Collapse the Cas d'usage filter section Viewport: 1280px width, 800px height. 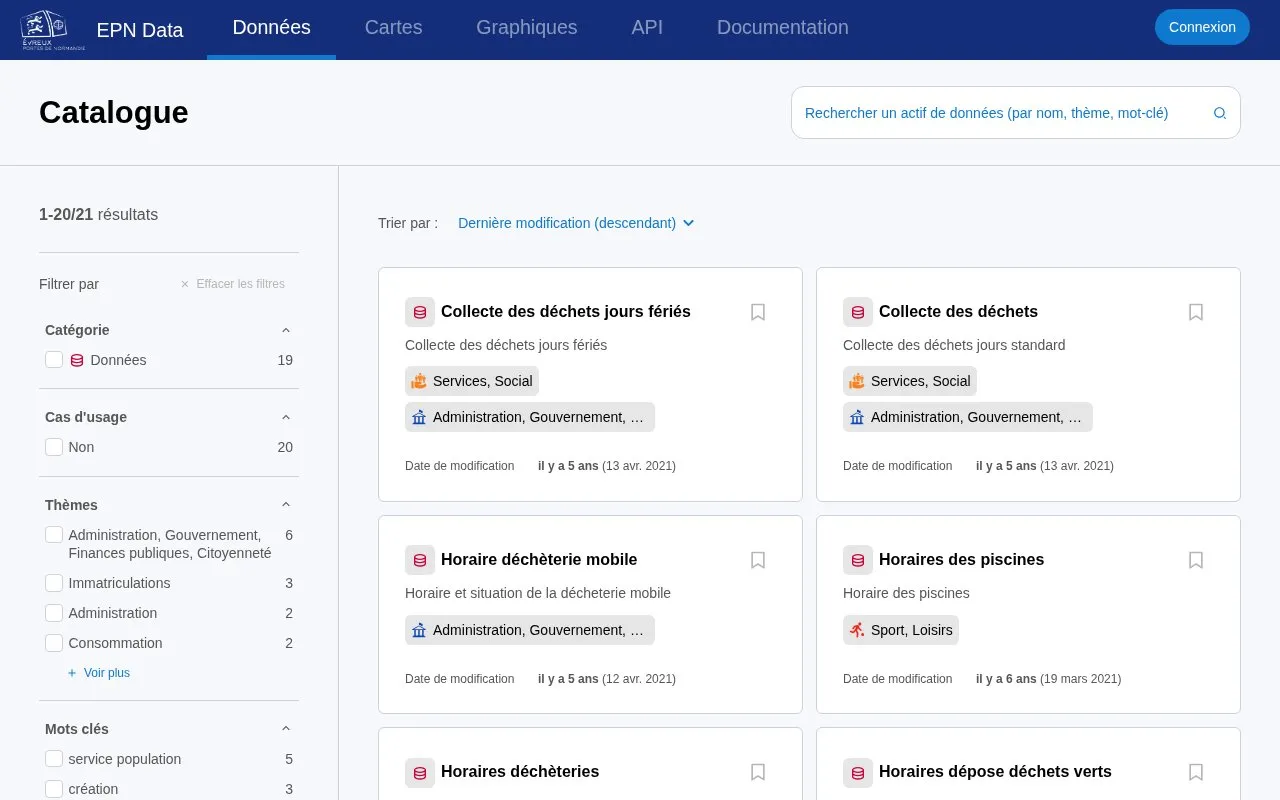click(286, 417)
